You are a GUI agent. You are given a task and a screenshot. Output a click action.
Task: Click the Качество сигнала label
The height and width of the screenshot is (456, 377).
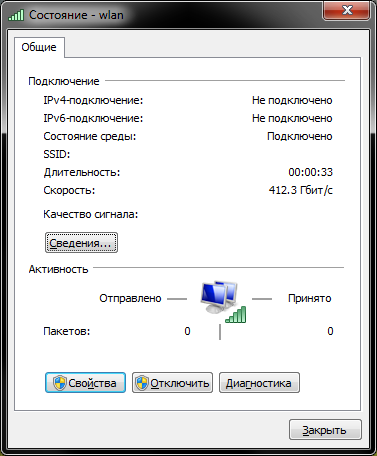(91, 214)
